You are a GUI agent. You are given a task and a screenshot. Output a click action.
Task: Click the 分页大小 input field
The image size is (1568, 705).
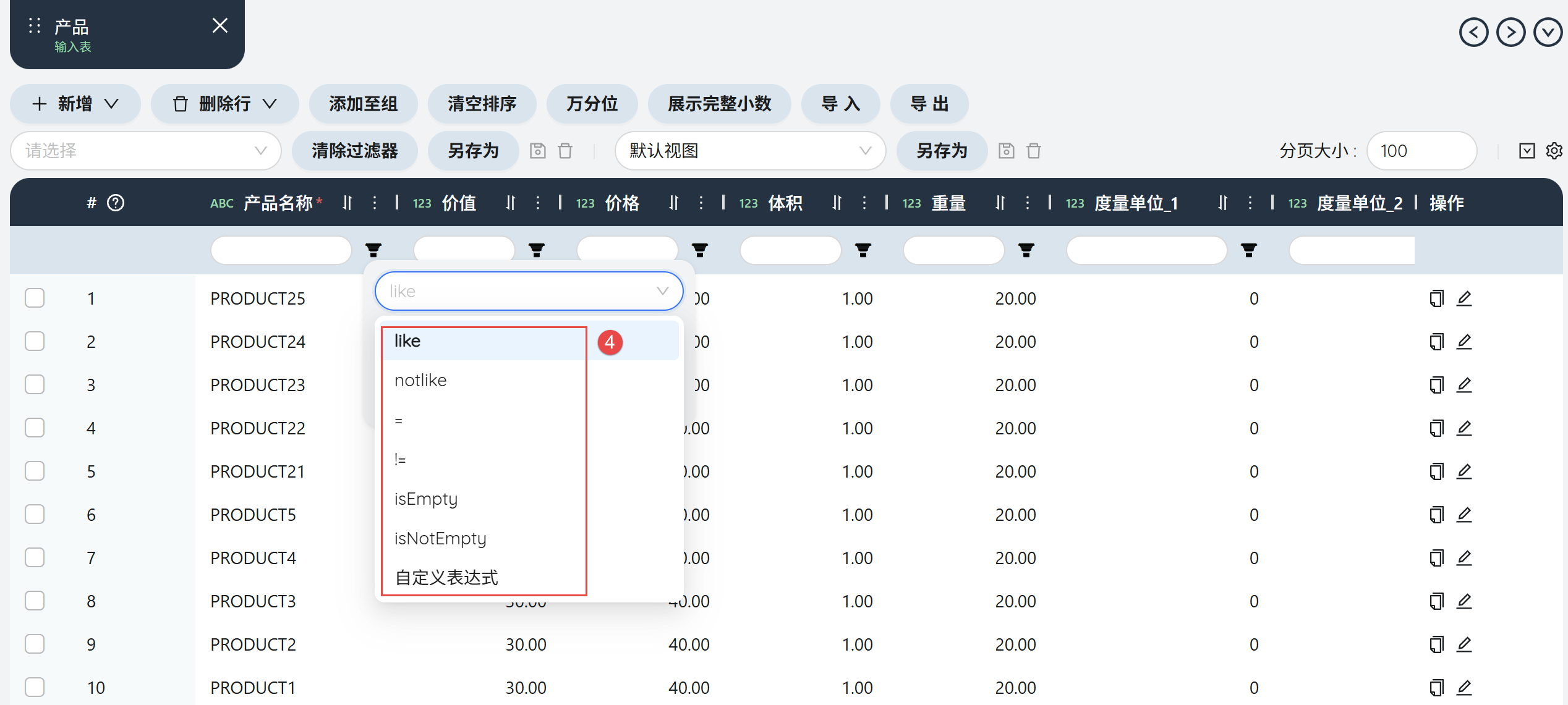coord(1421,151)
